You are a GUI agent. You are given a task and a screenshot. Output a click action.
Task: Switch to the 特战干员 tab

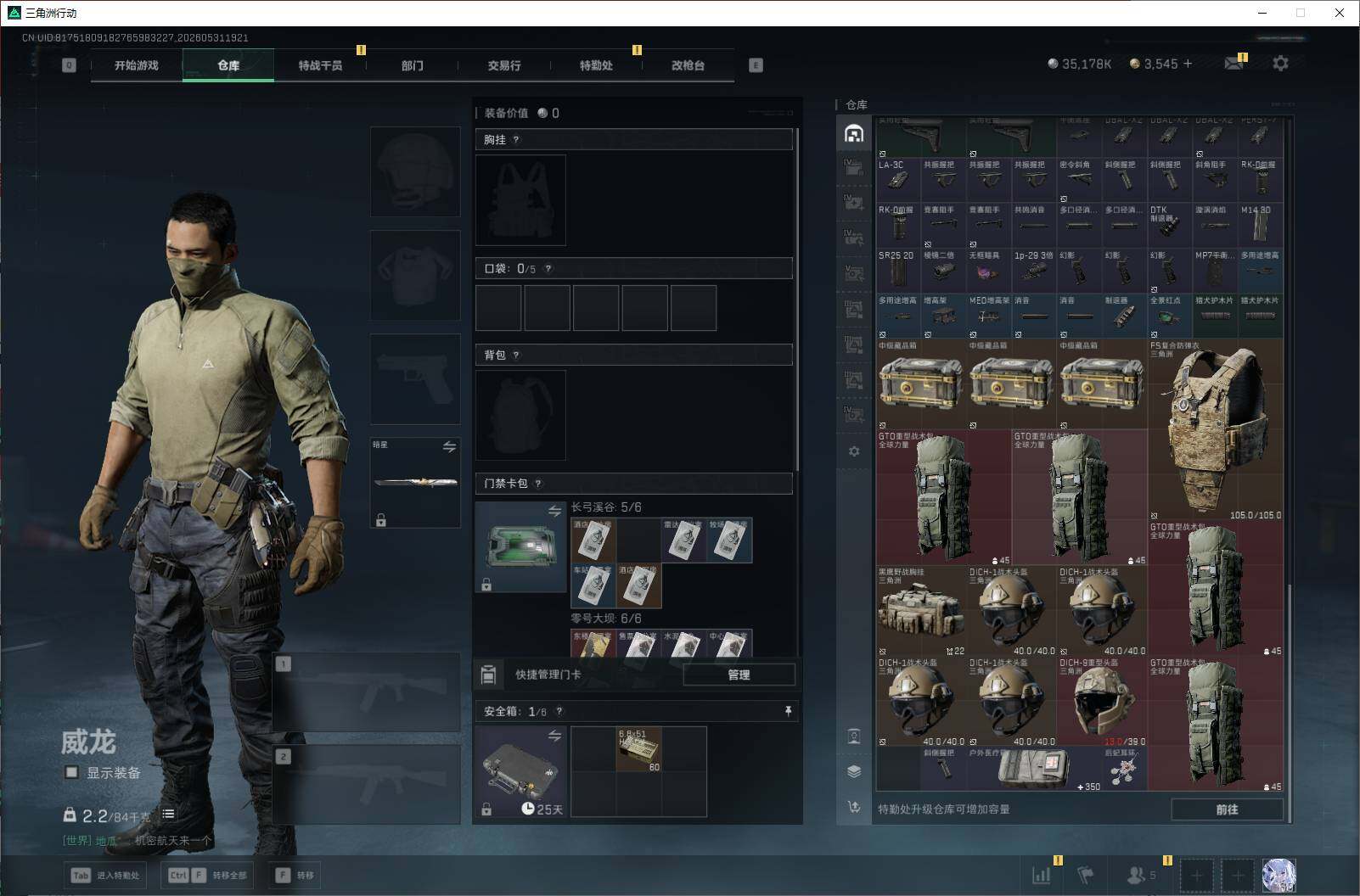click(x=320, y=65)
